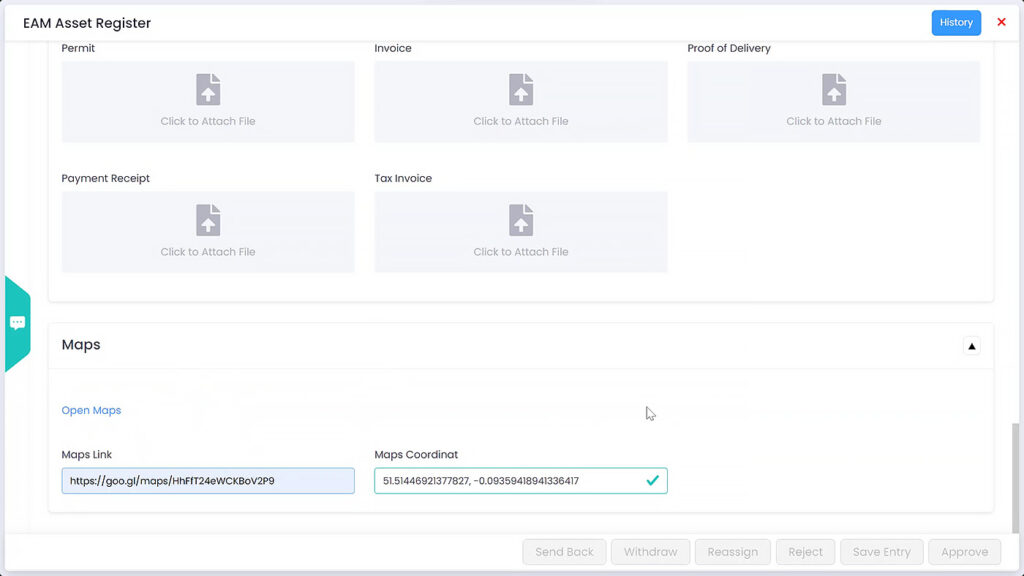Withdraw the entry
Image resolution: width=1024 pixels, height=576 pixels.
650,551
